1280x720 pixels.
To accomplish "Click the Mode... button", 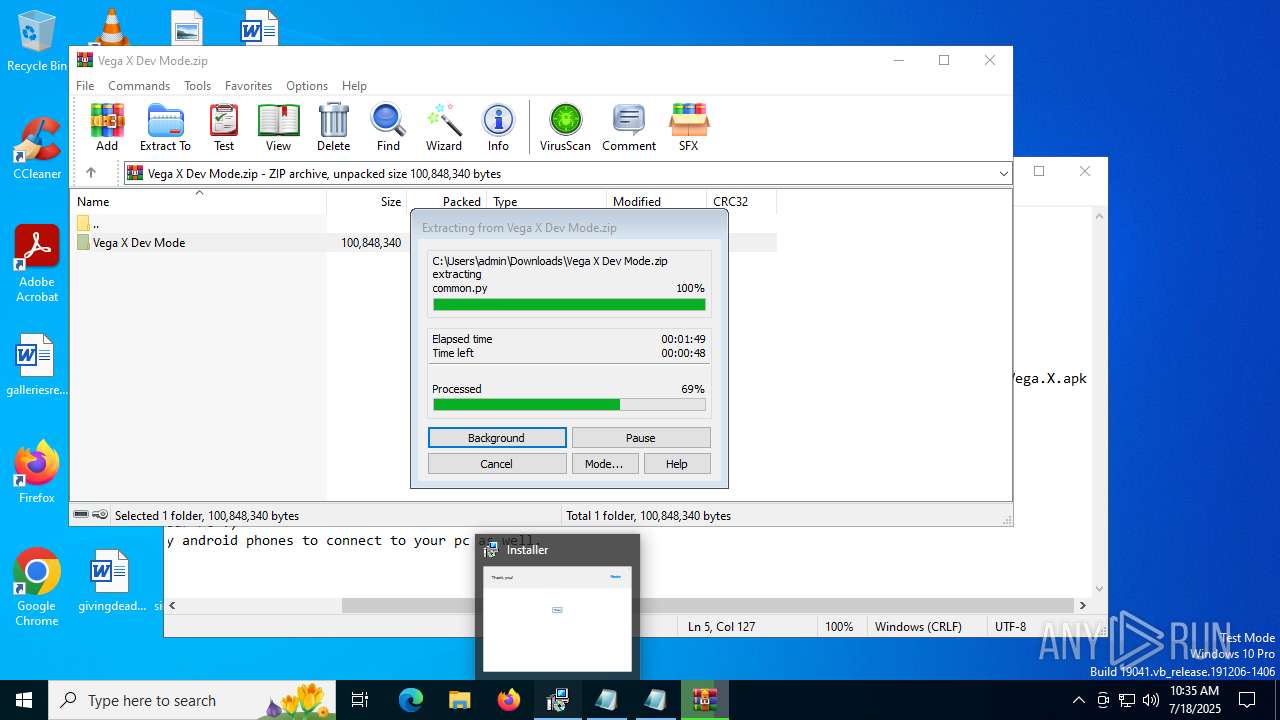I will point(604,464).
